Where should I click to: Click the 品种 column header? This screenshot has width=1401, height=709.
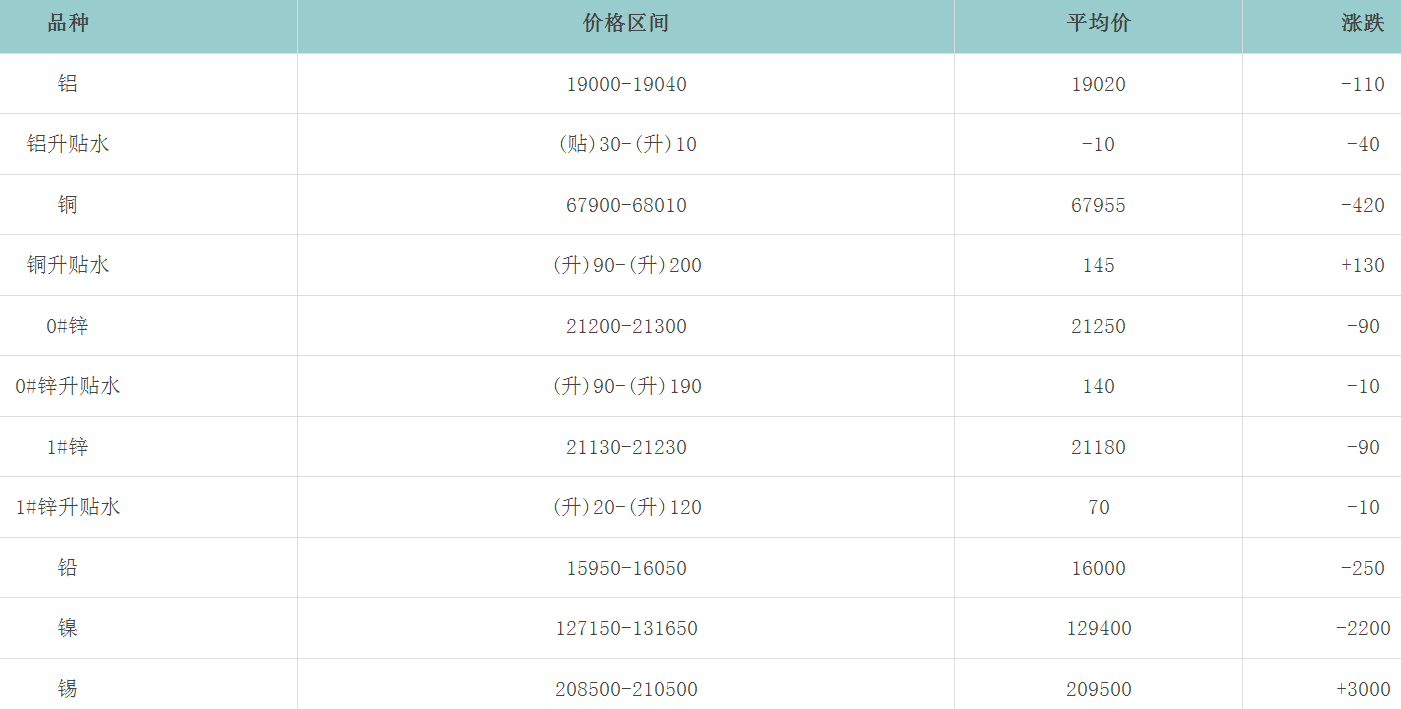[x=68, y=23]
